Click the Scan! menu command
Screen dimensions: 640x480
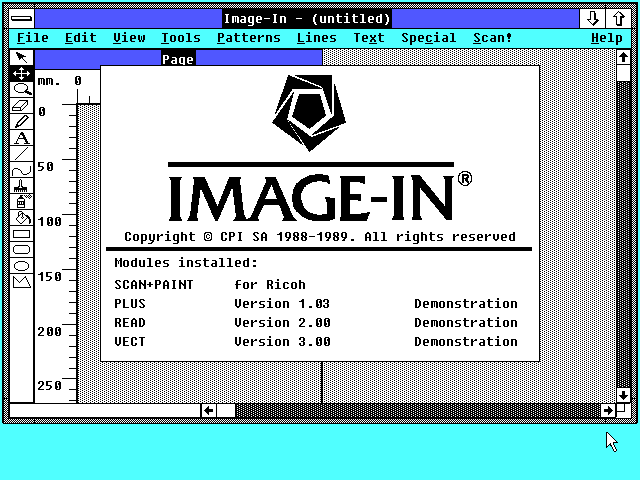tap(492, 38)
